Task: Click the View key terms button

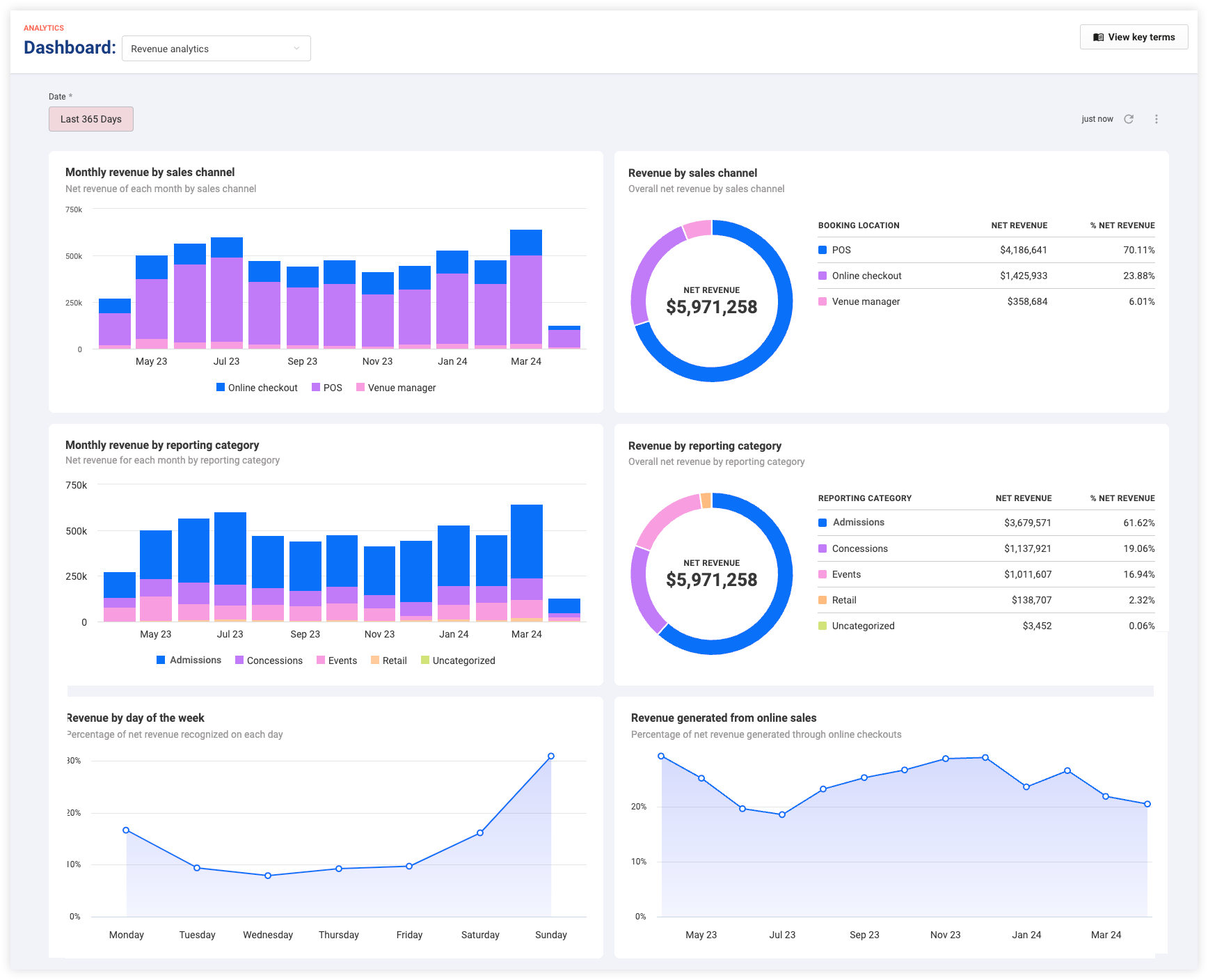Action: click(1134, 38)
